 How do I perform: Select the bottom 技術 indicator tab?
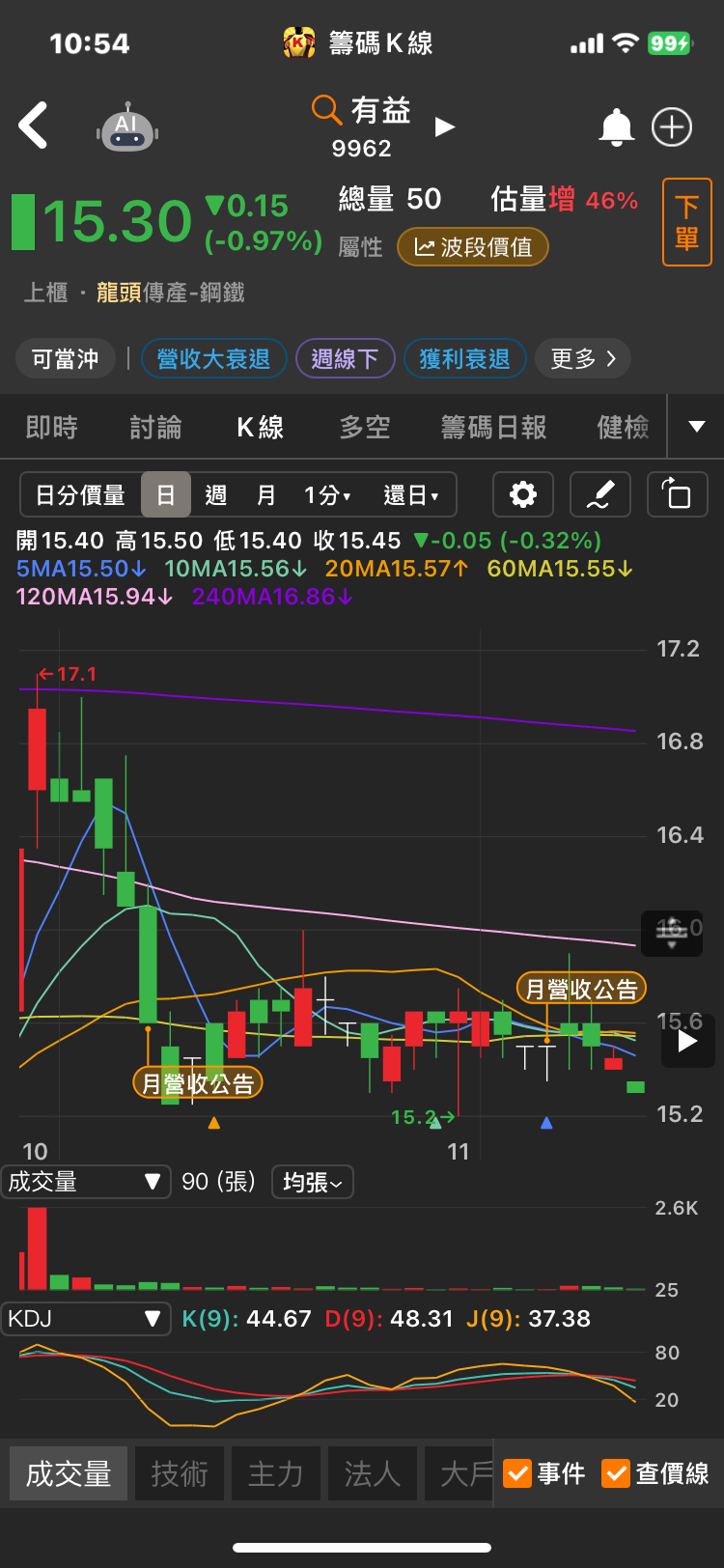click(x=180, y=1473)
